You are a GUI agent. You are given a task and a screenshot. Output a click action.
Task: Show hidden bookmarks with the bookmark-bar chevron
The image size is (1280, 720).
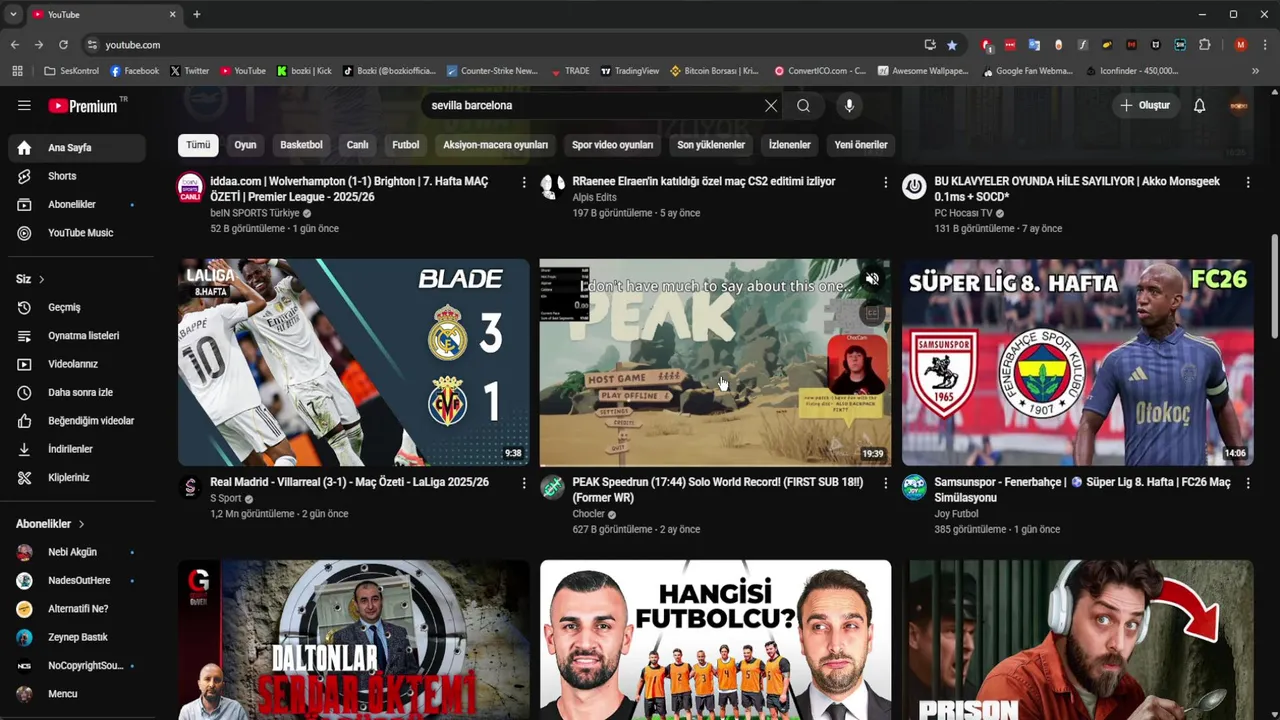click(1255, 71)
